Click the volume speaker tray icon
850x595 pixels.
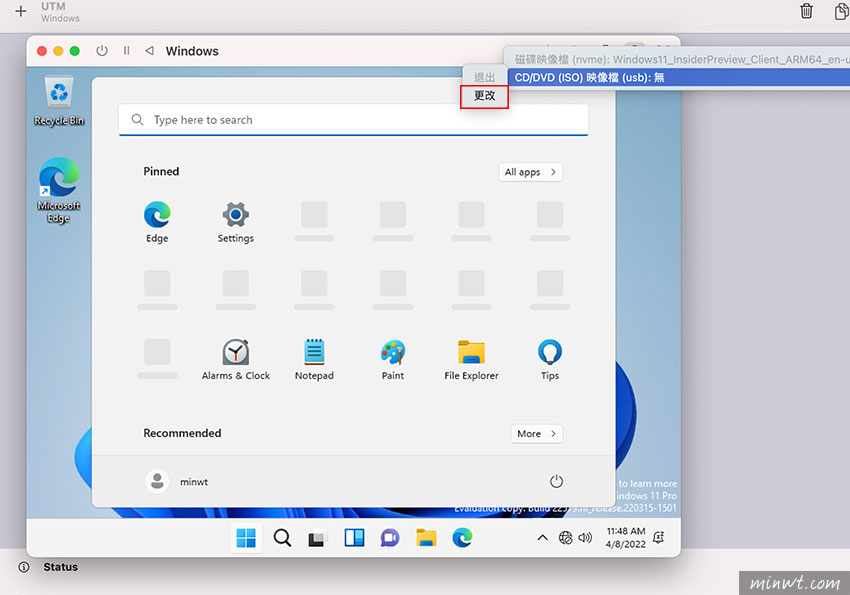(x=585, y=538)
